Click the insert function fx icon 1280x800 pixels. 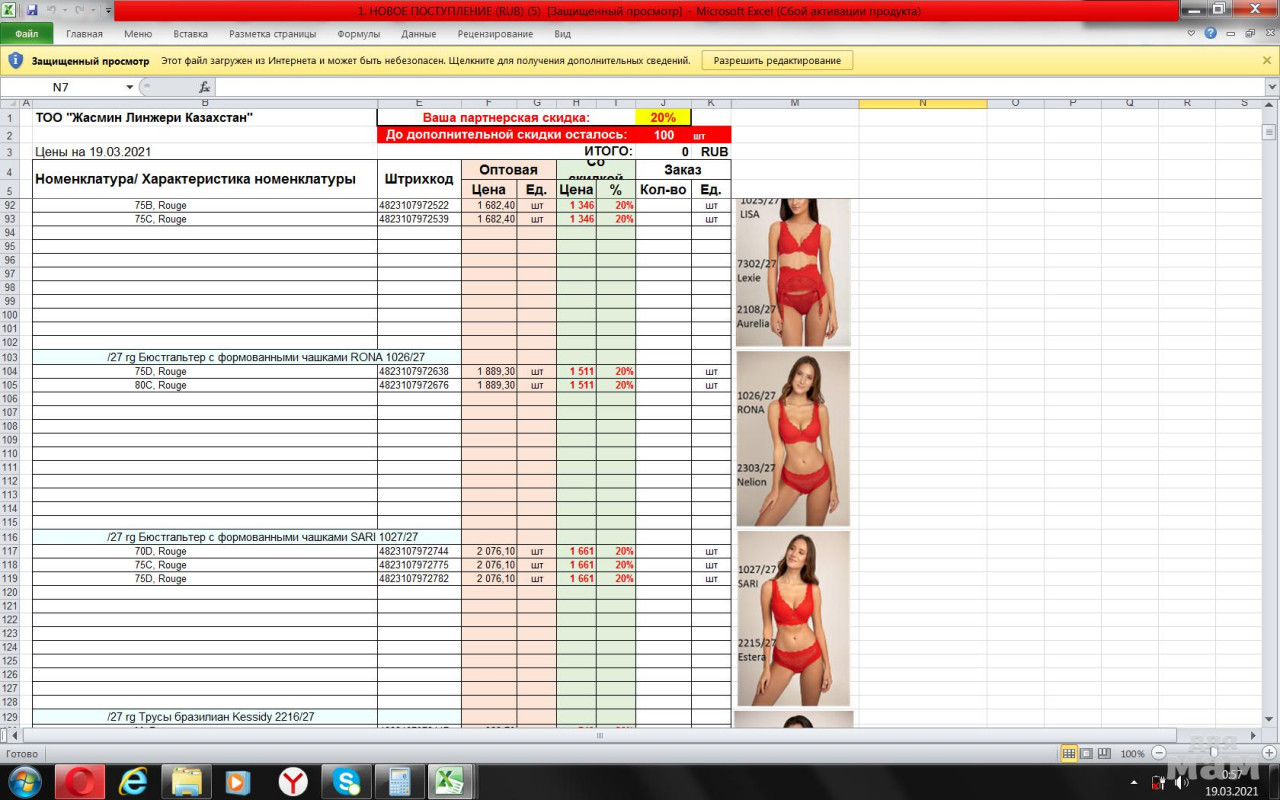click(204, 87)
